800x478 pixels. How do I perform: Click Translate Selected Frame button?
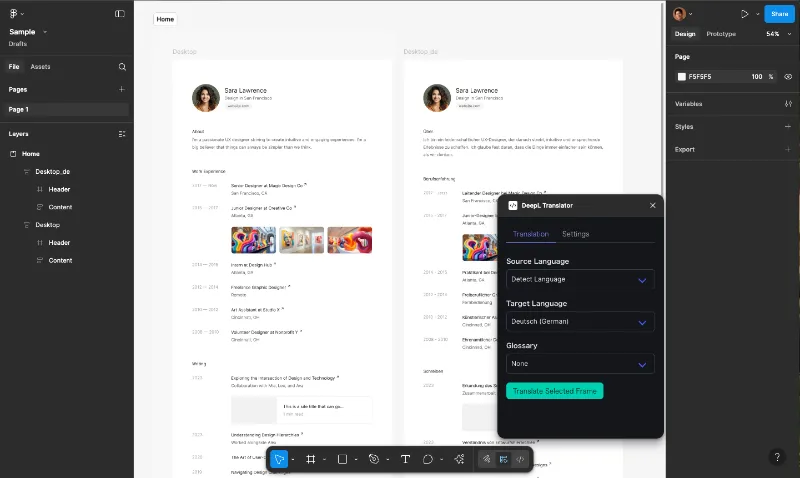tap(555, 391)
